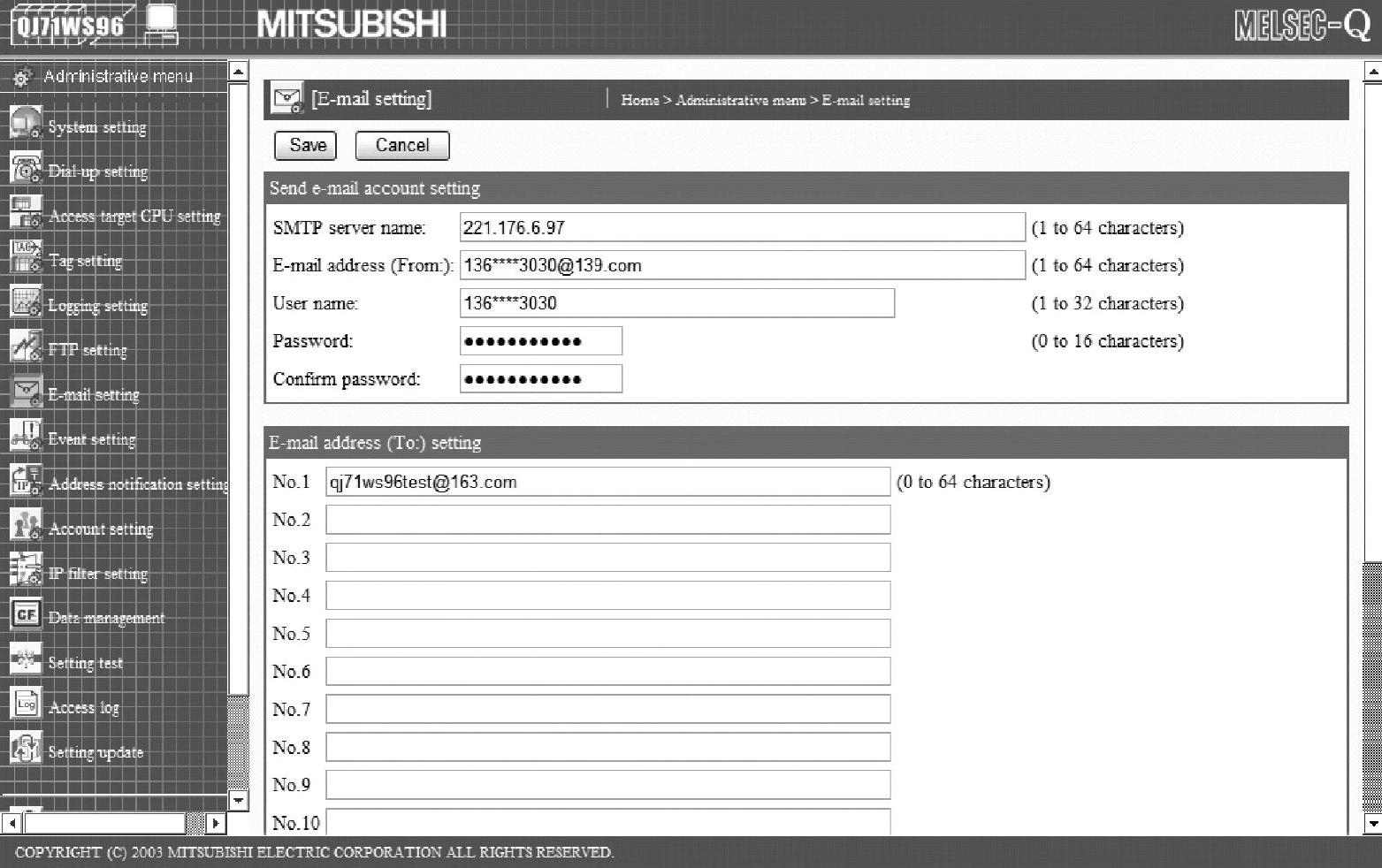Image resolution: width=1382 pixels, height=868 pixels.
Task: Click the E-mail setting page header icon
Action: [287, 99]
